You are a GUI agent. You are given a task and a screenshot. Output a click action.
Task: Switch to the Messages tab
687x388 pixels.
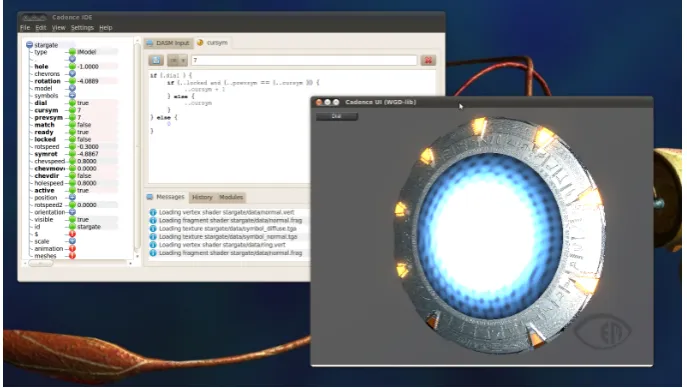click(166, 197)
